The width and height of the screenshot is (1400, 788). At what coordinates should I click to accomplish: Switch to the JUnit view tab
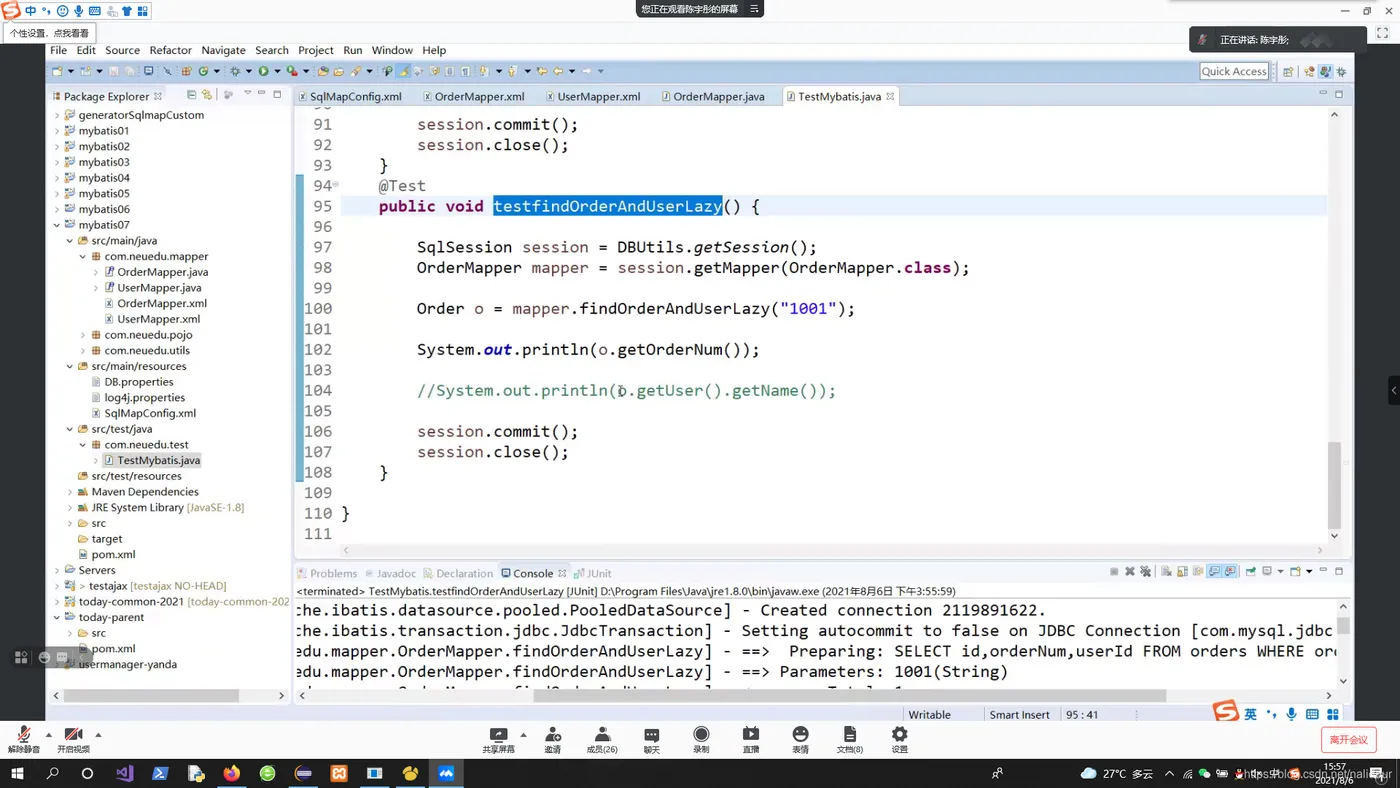point(592,573)
